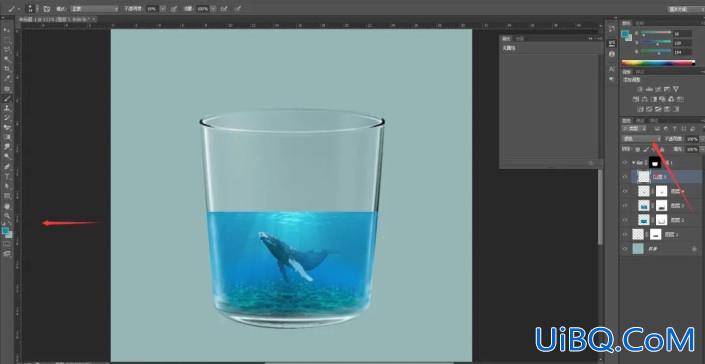Select the Move tool

(x=7, y=30)
